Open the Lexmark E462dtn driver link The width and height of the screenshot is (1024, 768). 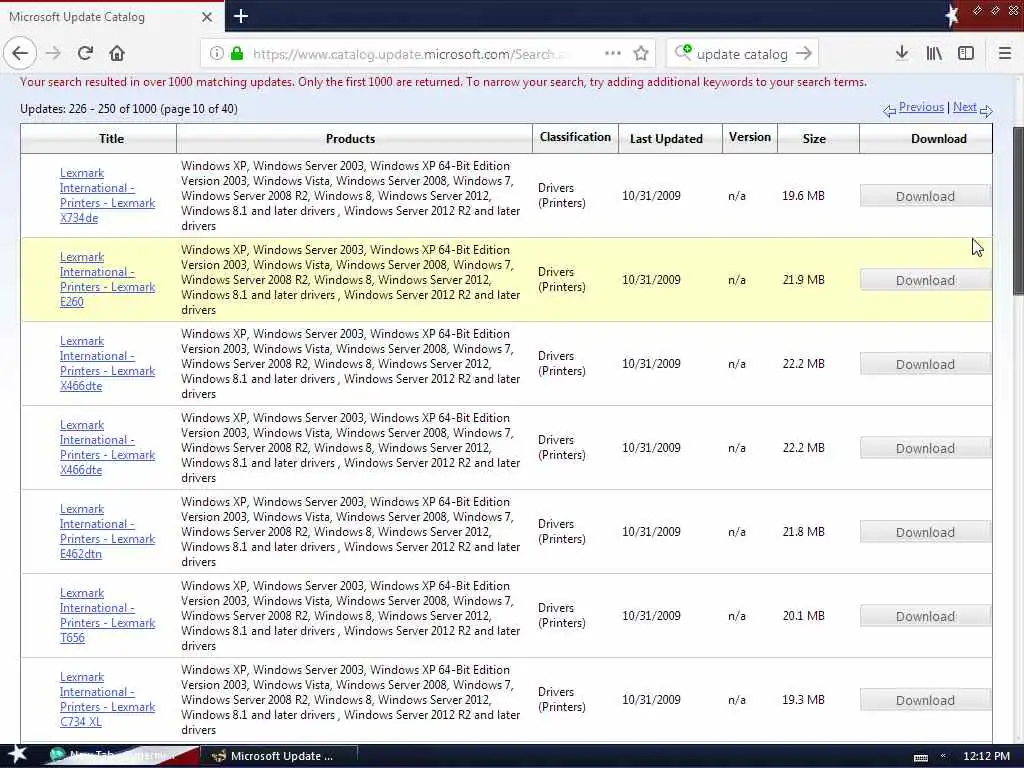click(107, 531)
